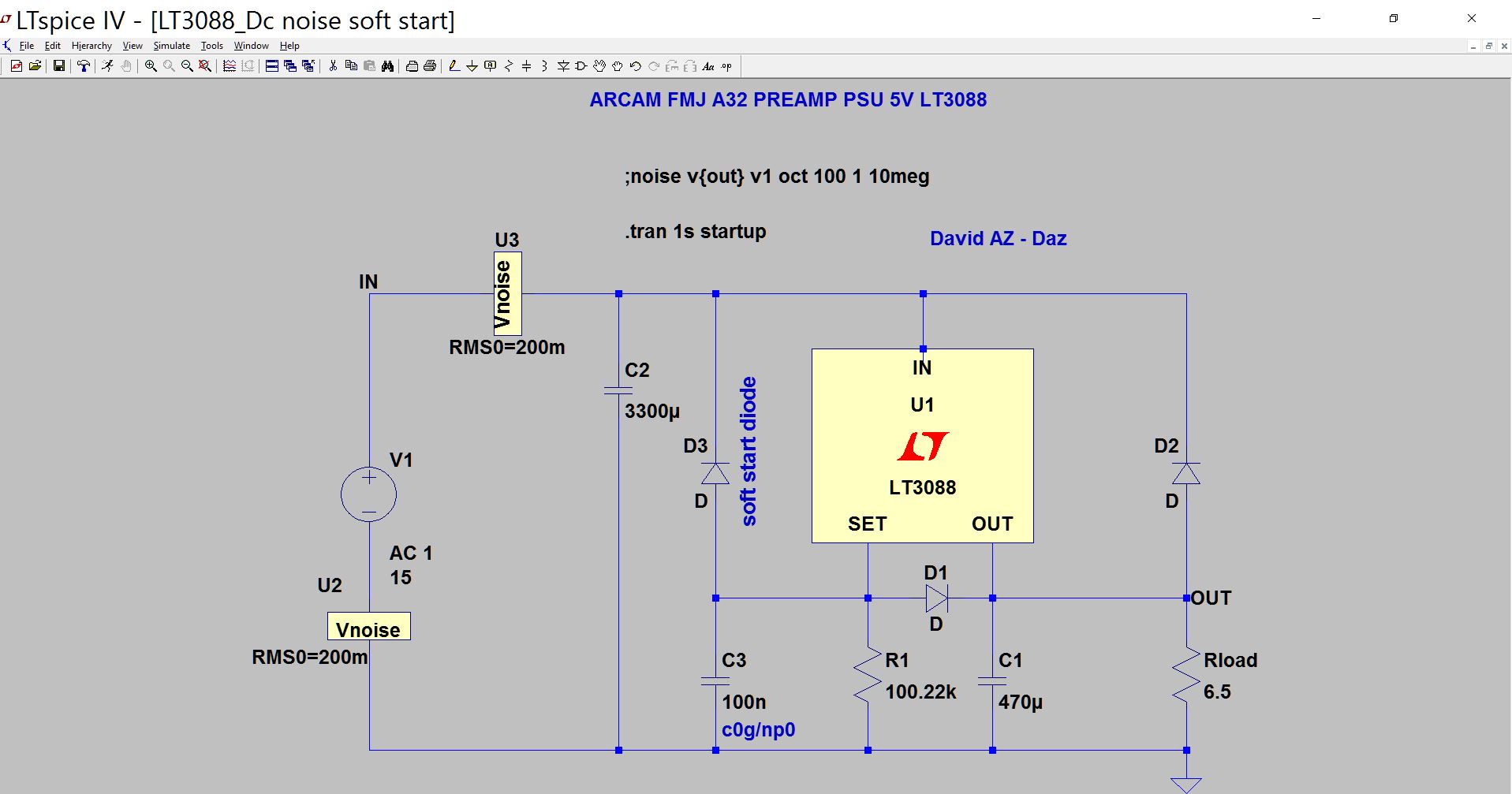Click the R1 value 100.22k
The height and width of the screenshot is (794, 1512).
pyautogui.click(x=920, y=692)
